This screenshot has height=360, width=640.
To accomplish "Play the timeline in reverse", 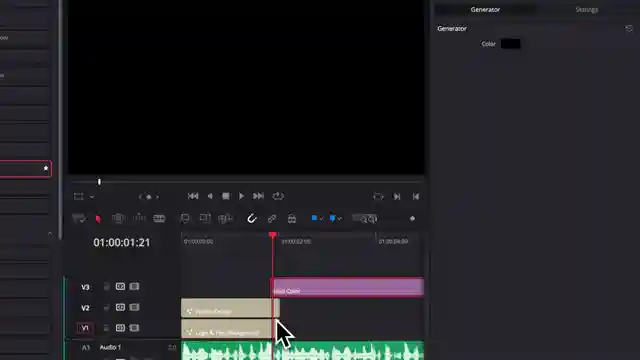I will (210, 196).
